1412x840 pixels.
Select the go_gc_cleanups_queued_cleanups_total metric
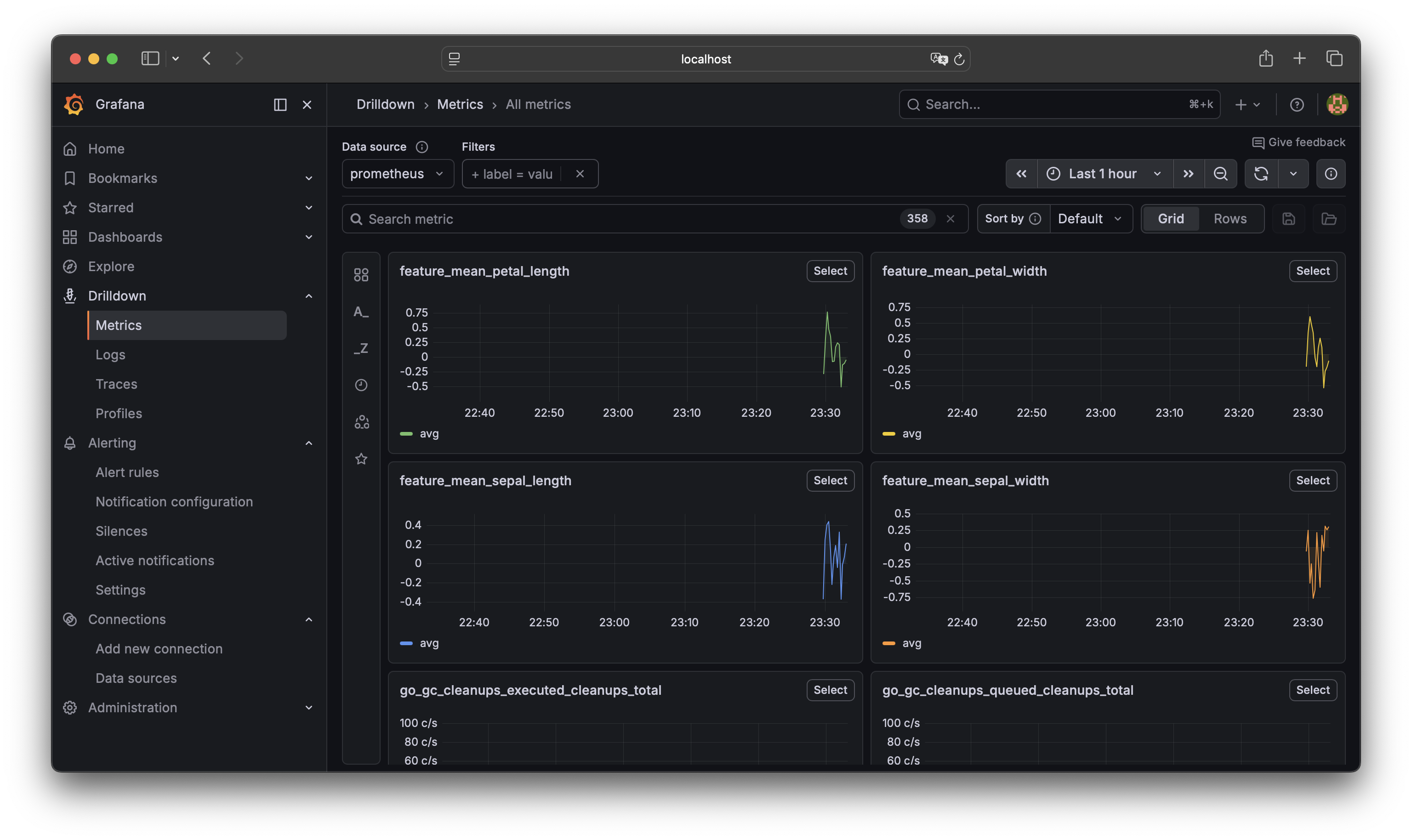[x=1312, y=690]
